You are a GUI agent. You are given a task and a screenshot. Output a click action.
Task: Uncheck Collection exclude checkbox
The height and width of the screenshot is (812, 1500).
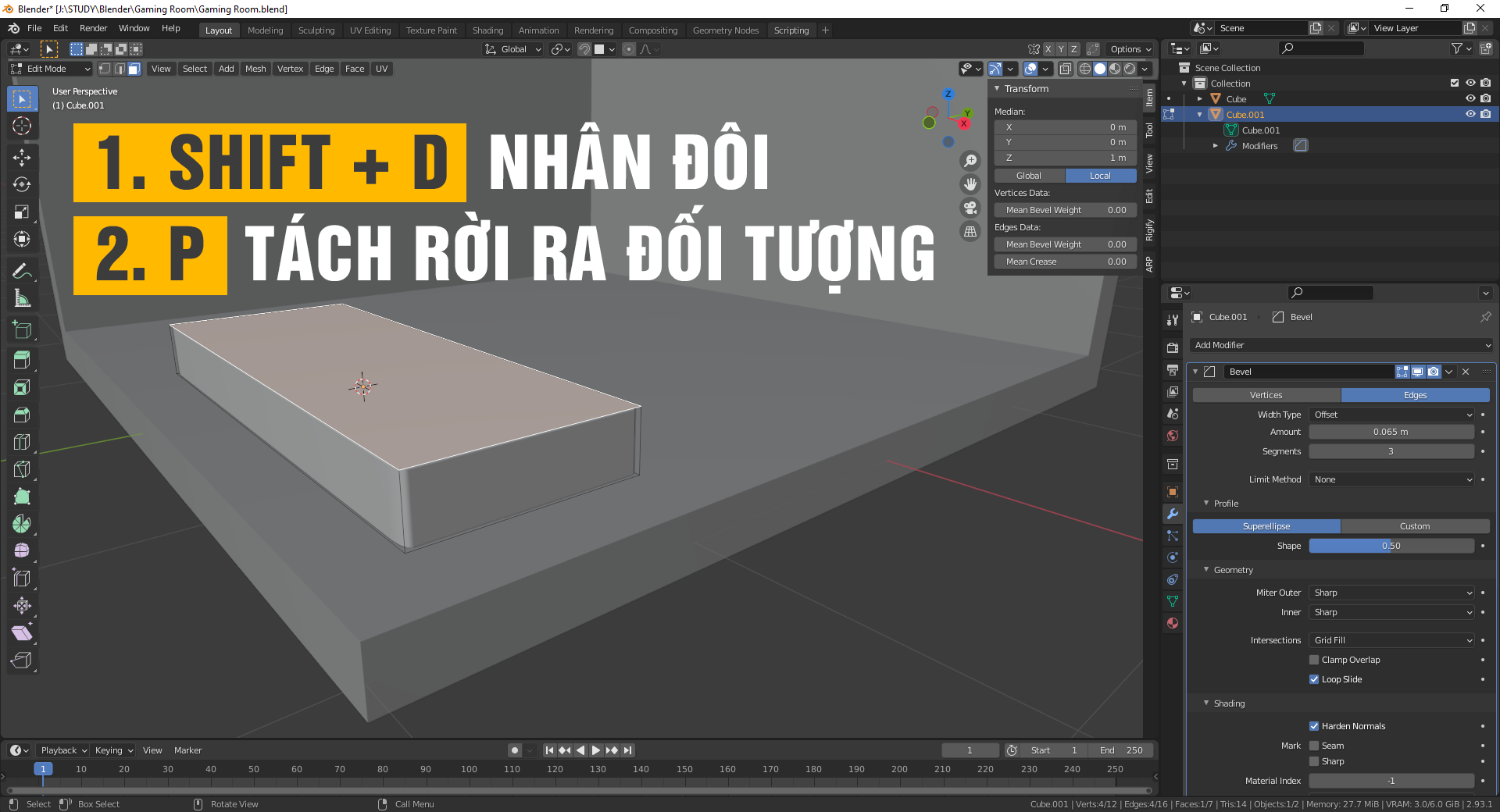tap(1455, 83)
